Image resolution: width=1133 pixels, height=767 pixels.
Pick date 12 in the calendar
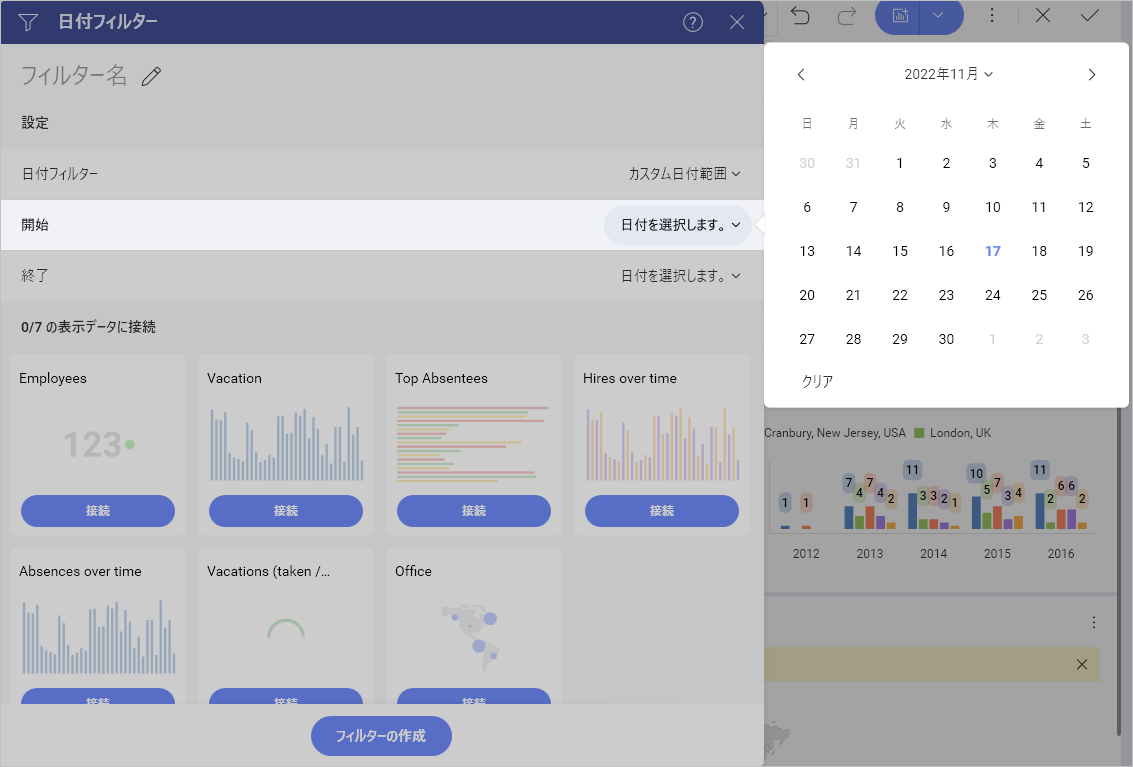[x=1085, y=207]
